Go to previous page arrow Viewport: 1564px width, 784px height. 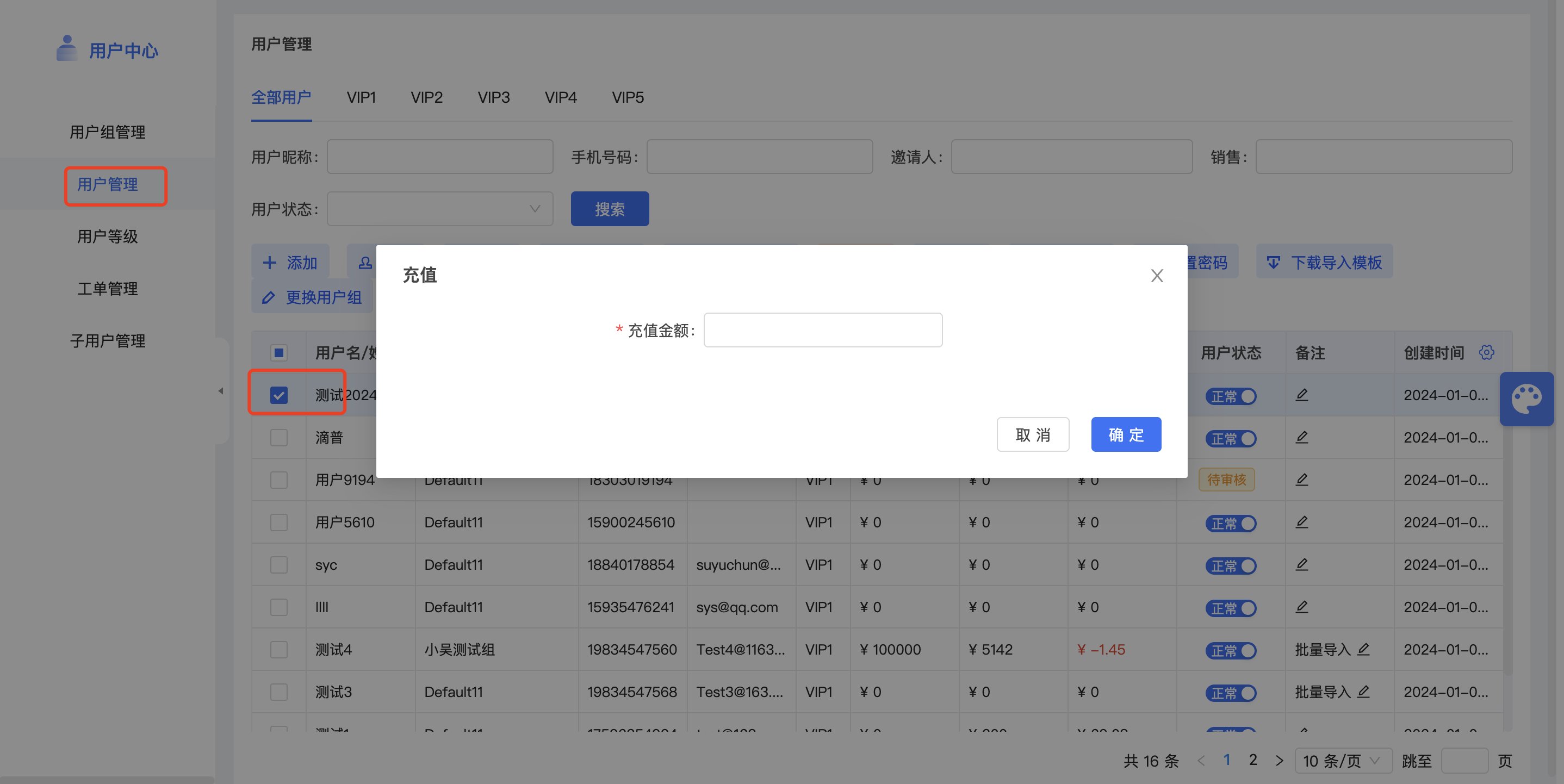click(1200, 760)
